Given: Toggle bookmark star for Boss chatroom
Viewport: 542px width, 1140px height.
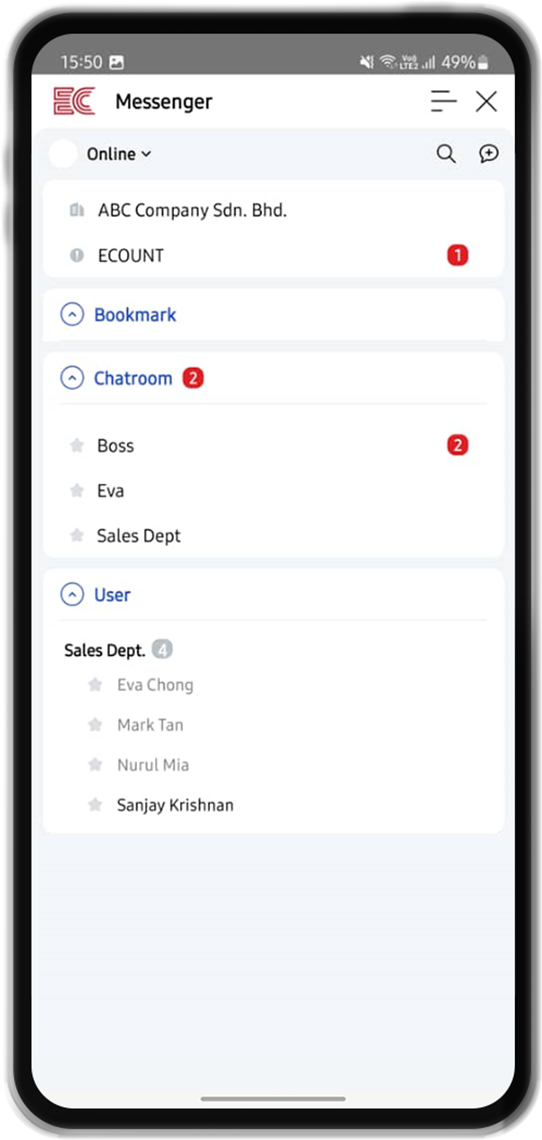Looking at the screenshot, I should pyautogui.click(x=76, y=445).
